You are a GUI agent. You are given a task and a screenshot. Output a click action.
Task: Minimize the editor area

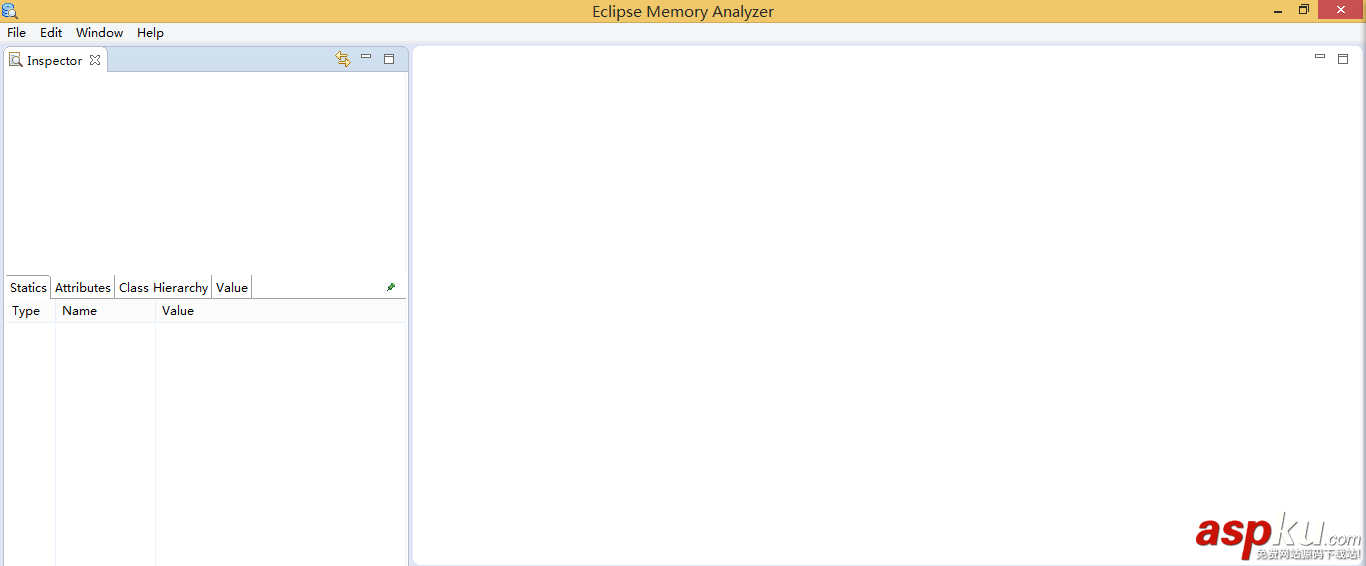pos(1320,58)
